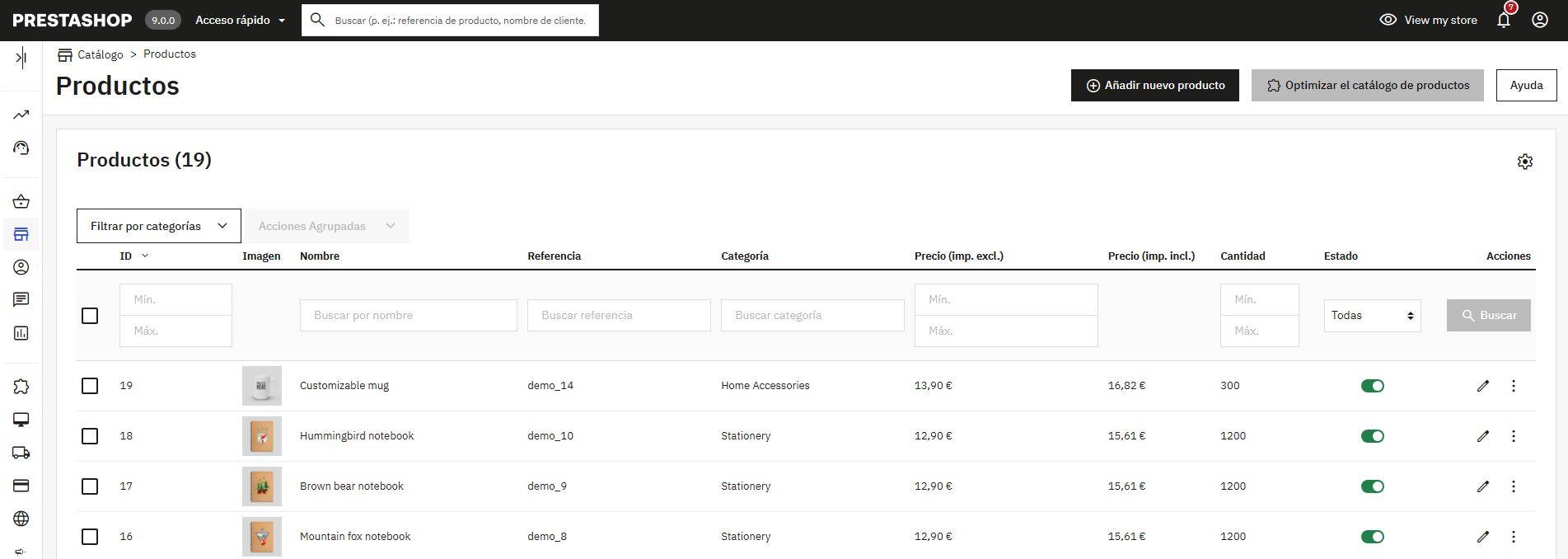Open the user profile account icon

pyautogui.click(x=1540, y=20)
